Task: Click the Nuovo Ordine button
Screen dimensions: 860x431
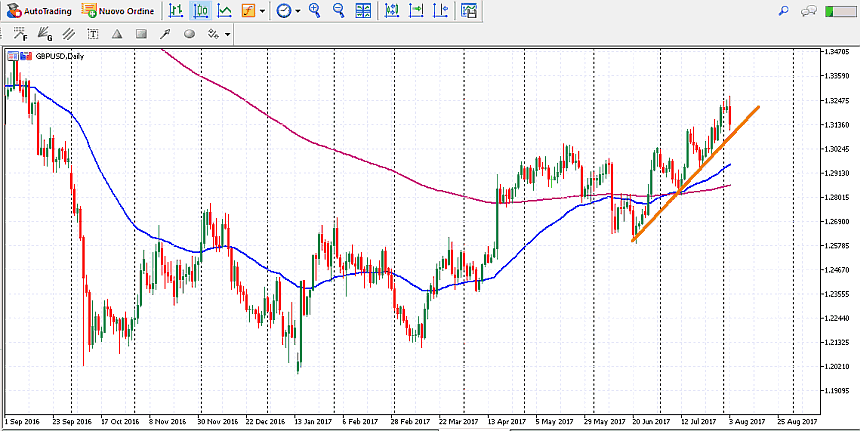Action: pos(118,11)
